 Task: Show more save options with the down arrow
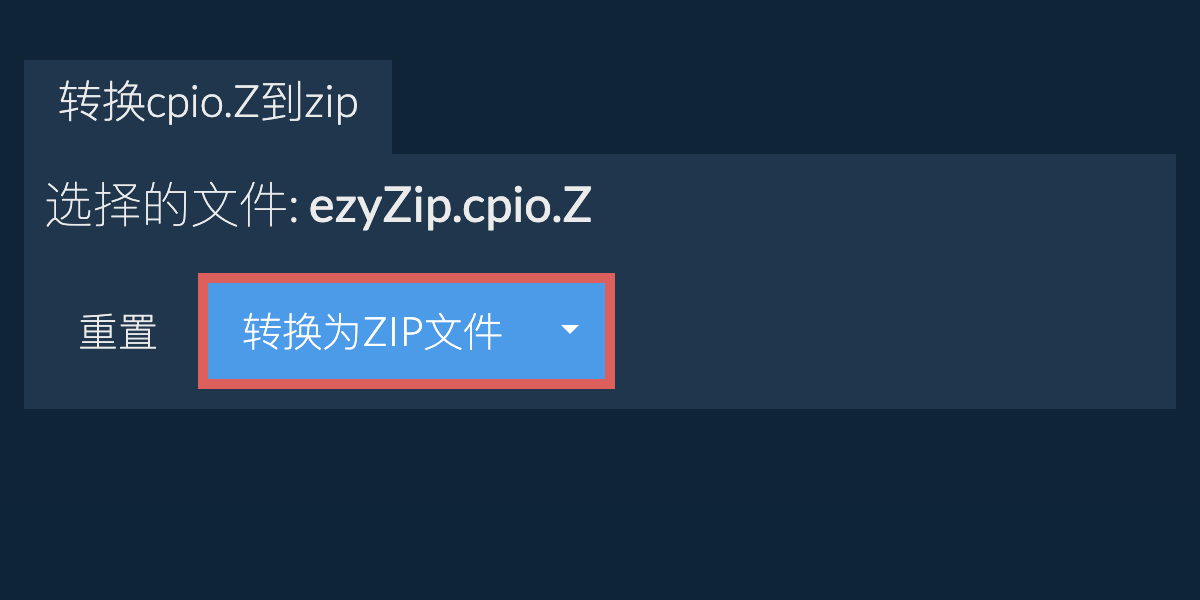570,330
